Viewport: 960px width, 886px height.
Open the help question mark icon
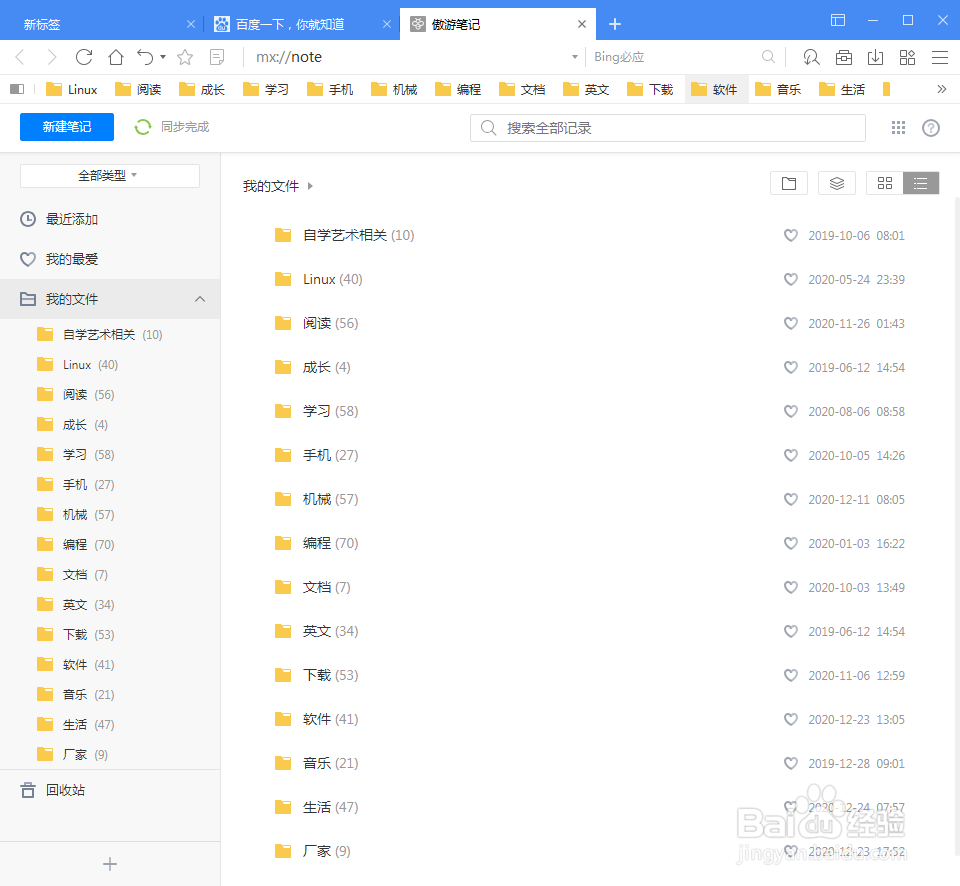point(931,127)
